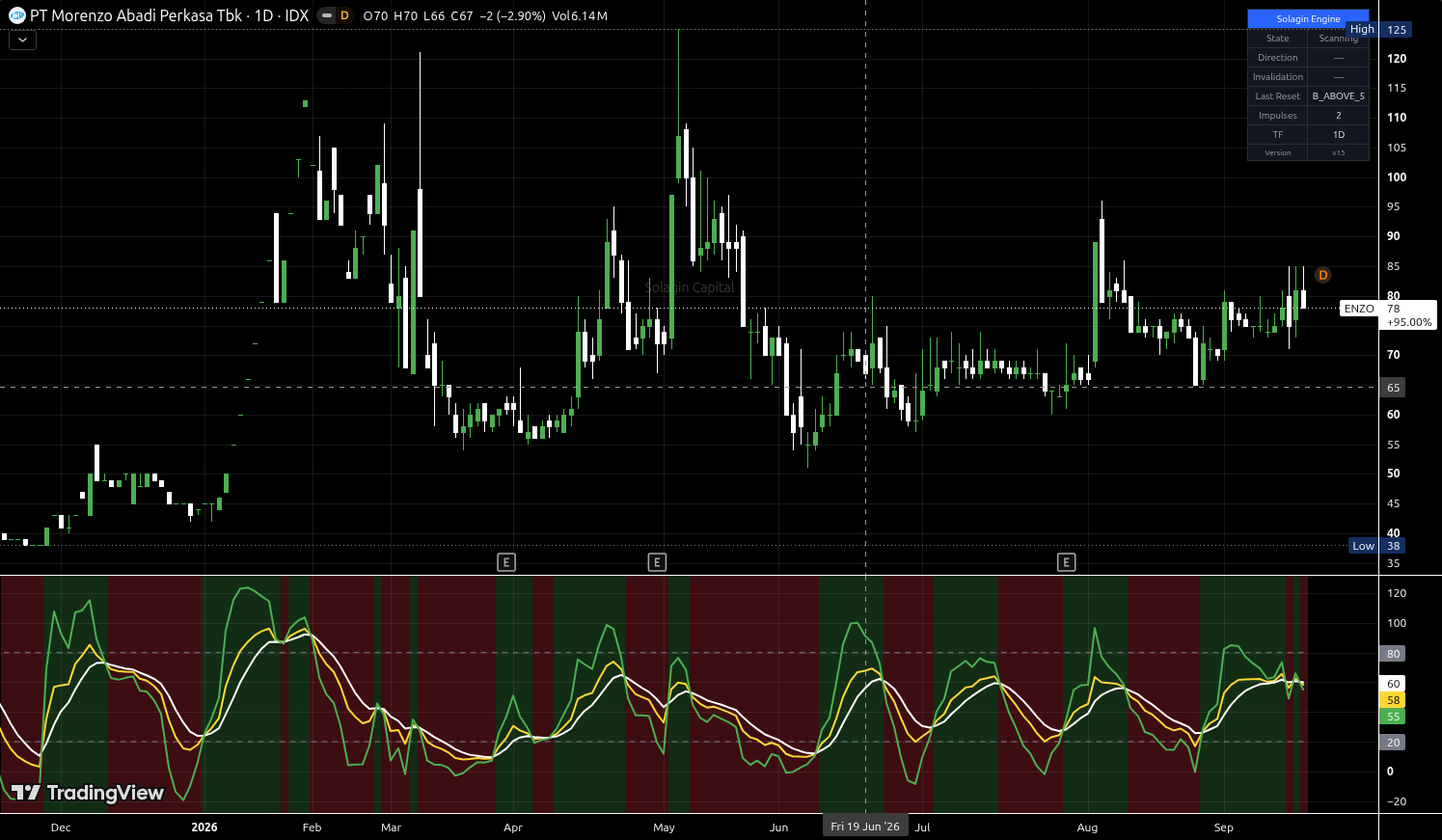Click the orange D delayed-data badge in header

pyautogui.click(x=344, y=15)
